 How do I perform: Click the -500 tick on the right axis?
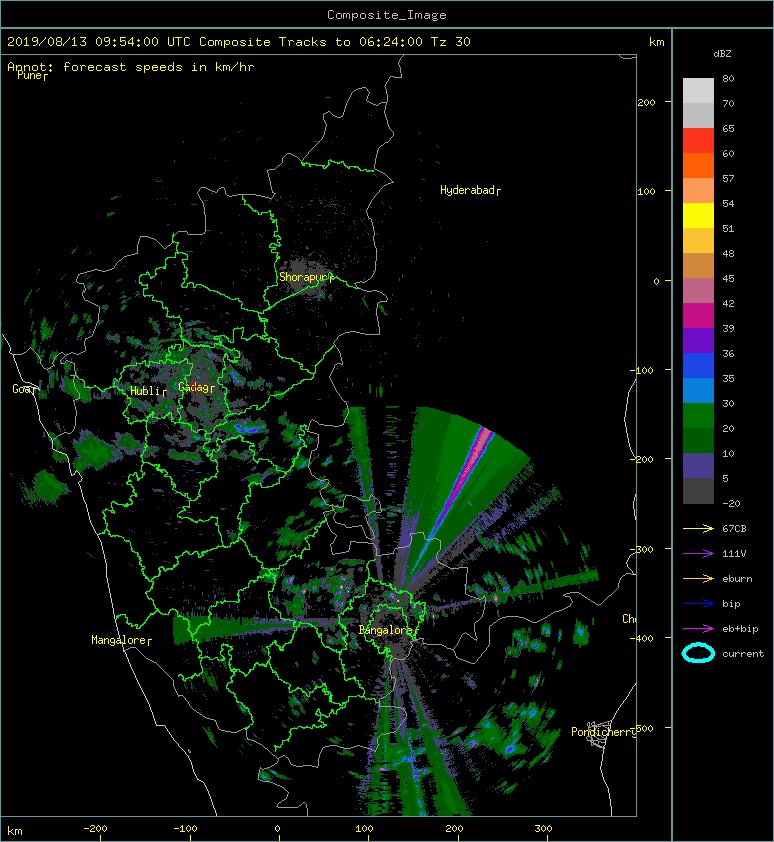click(643, 728)
